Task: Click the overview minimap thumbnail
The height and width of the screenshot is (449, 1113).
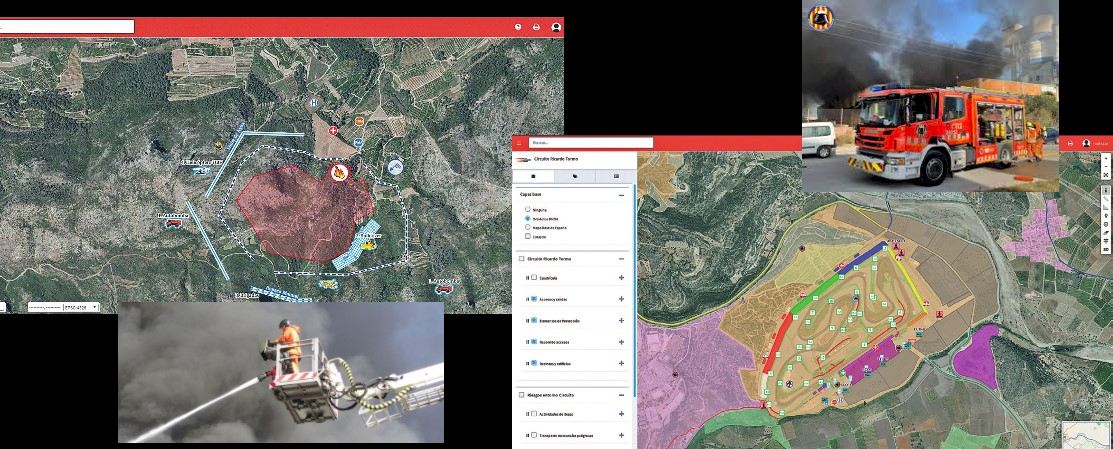Action: (x=1085, y=435)
